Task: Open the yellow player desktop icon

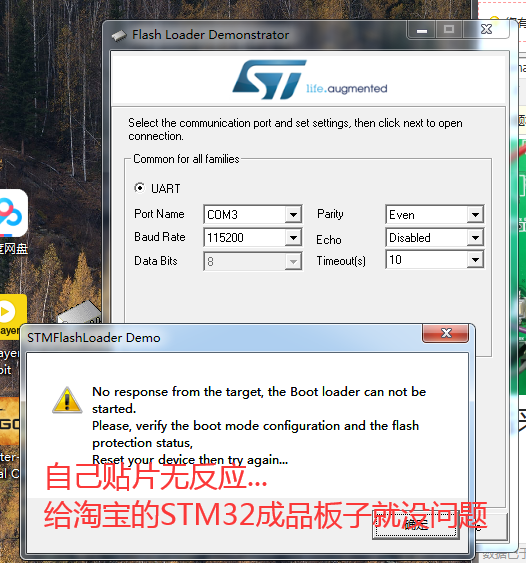Action: coord(13,316)
